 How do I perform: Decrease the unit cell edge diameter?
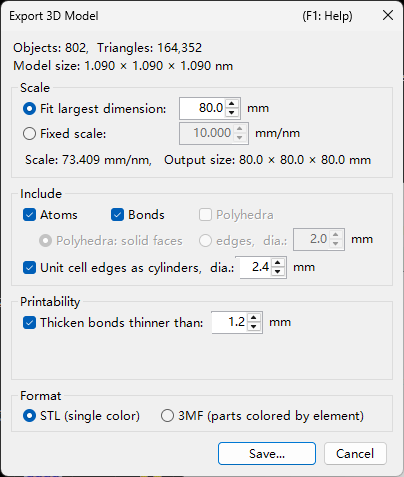(x=278, y=272)
